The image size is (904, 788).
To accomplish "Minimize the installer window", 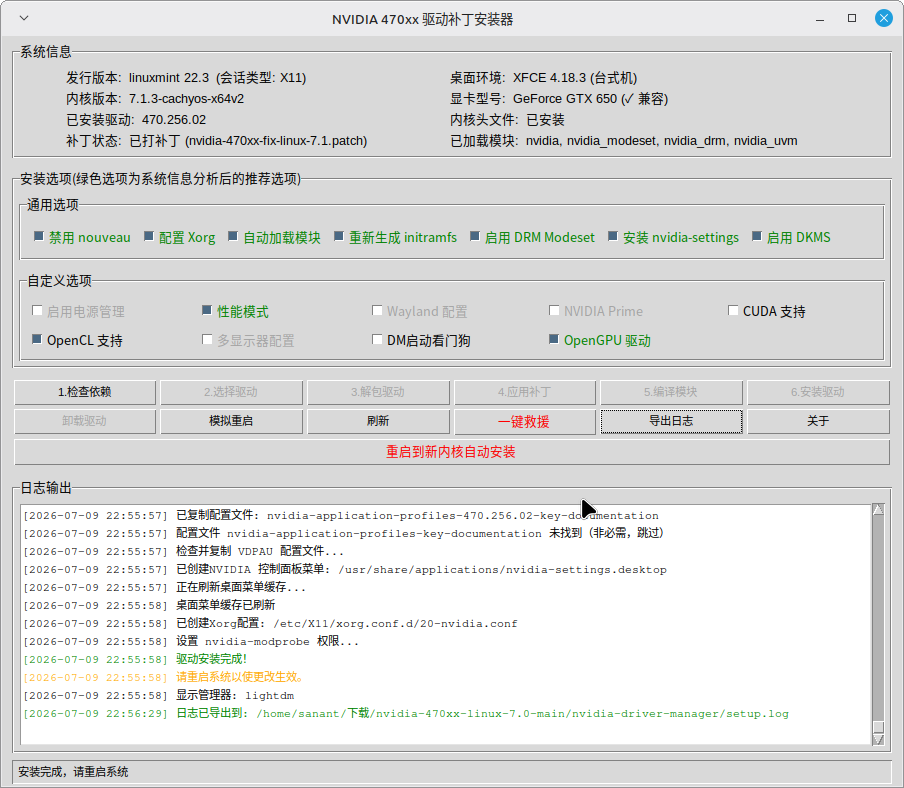I will click(820, 19).
